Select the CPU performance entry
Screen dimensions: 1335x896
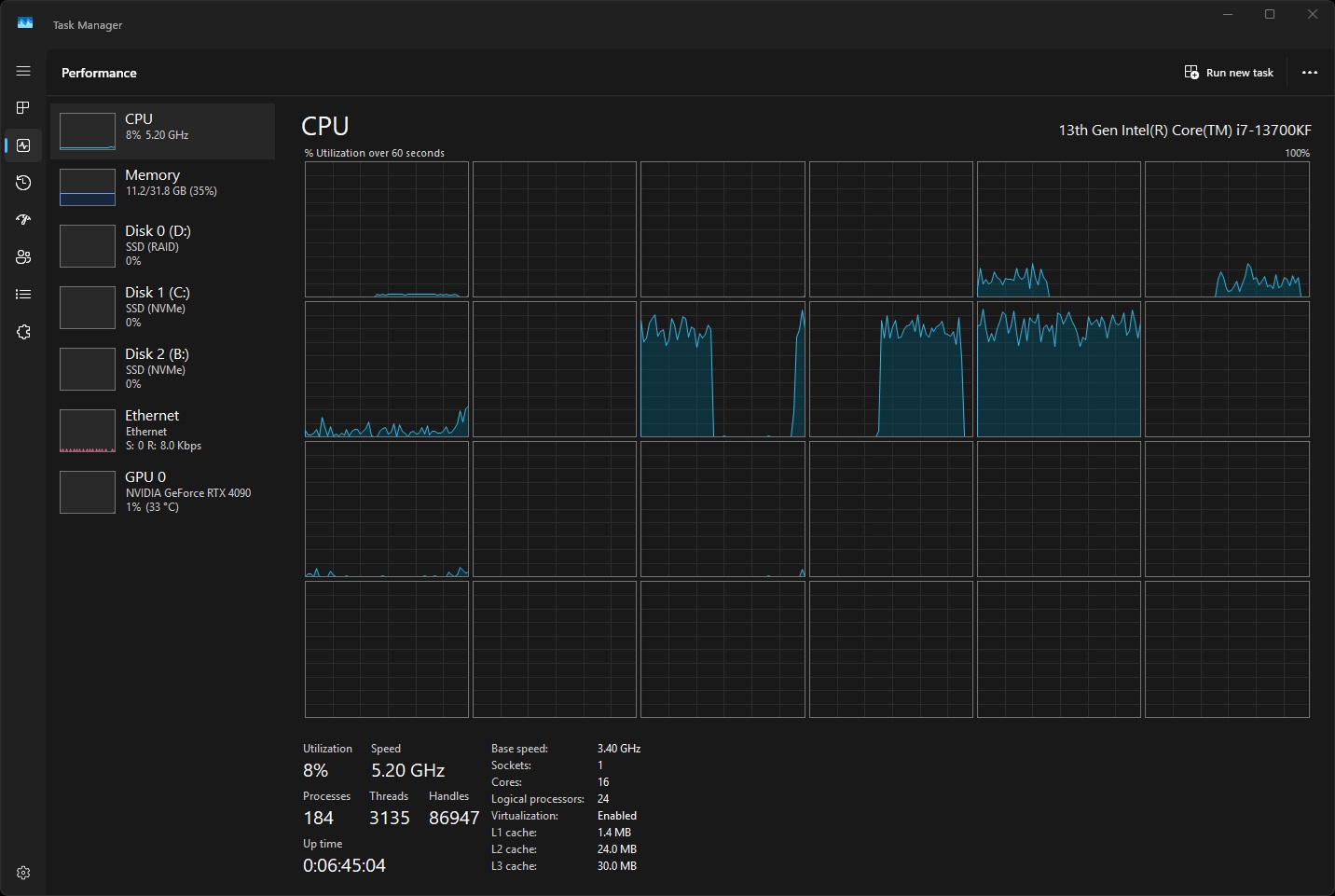pyautogui.click(x=162, y=131)
